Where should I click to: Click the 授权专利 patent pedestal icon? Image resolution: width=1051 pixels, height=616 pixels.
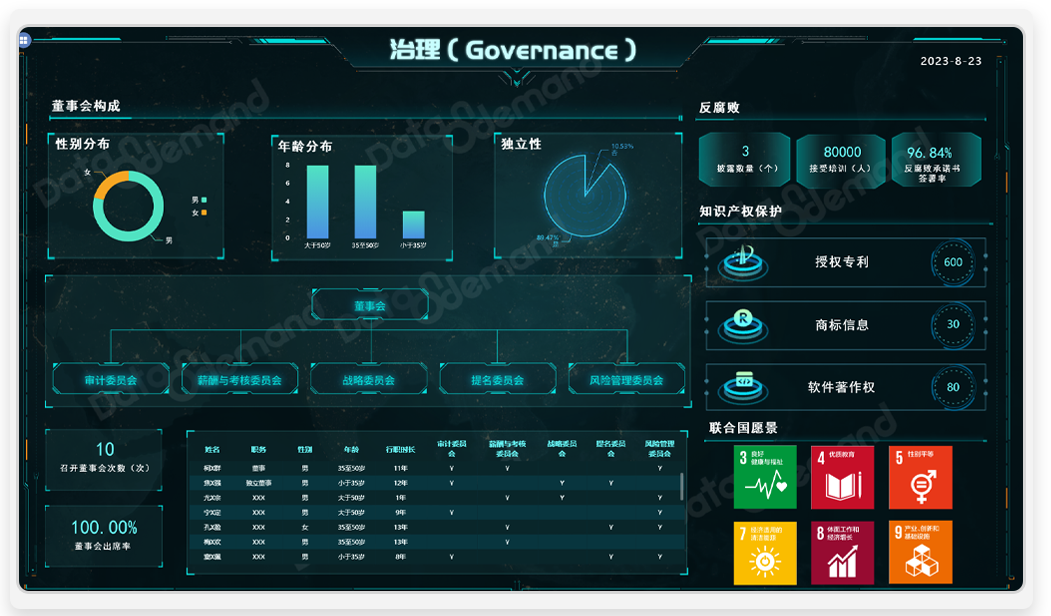(x=743, y=263)
